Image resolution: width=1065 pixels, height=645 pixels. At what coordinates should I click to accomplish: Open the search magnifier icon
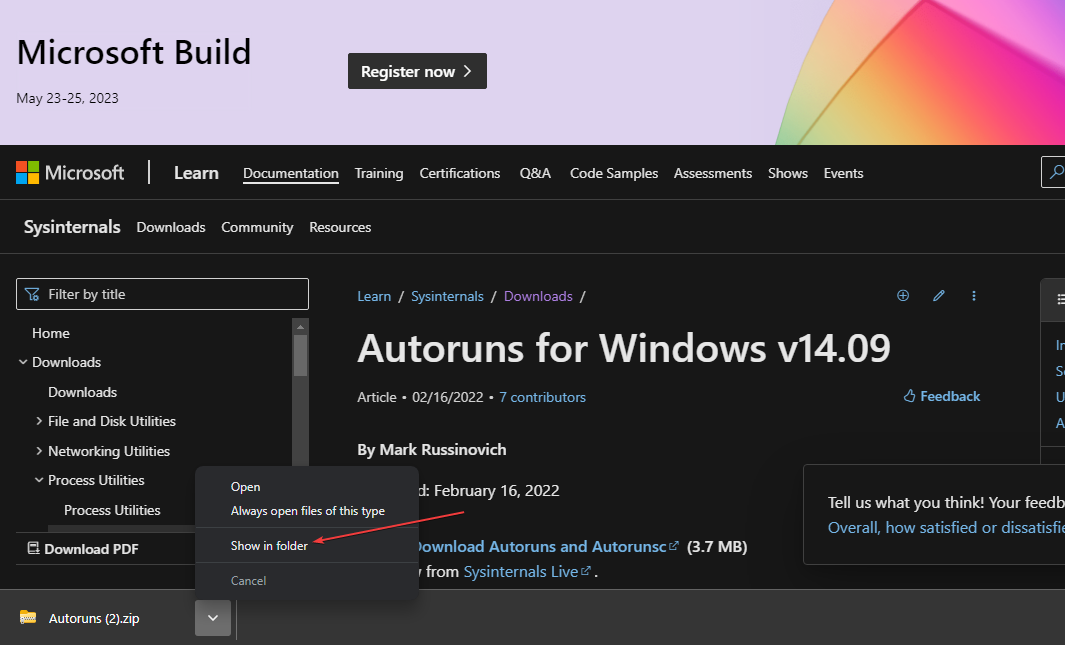coord(1055,172)
